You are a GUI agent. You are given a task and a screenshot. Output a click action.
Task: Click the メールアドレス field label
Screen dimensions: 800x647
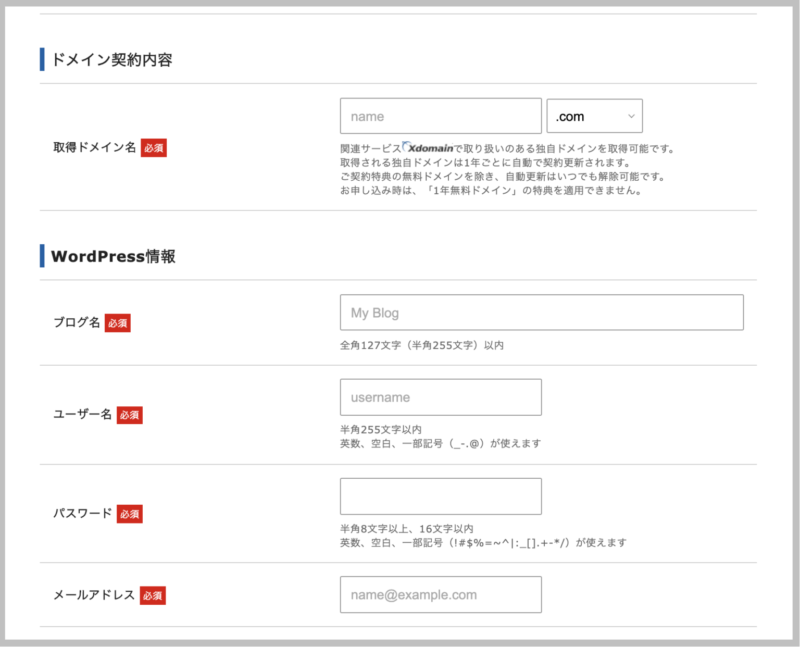(94, 595)
